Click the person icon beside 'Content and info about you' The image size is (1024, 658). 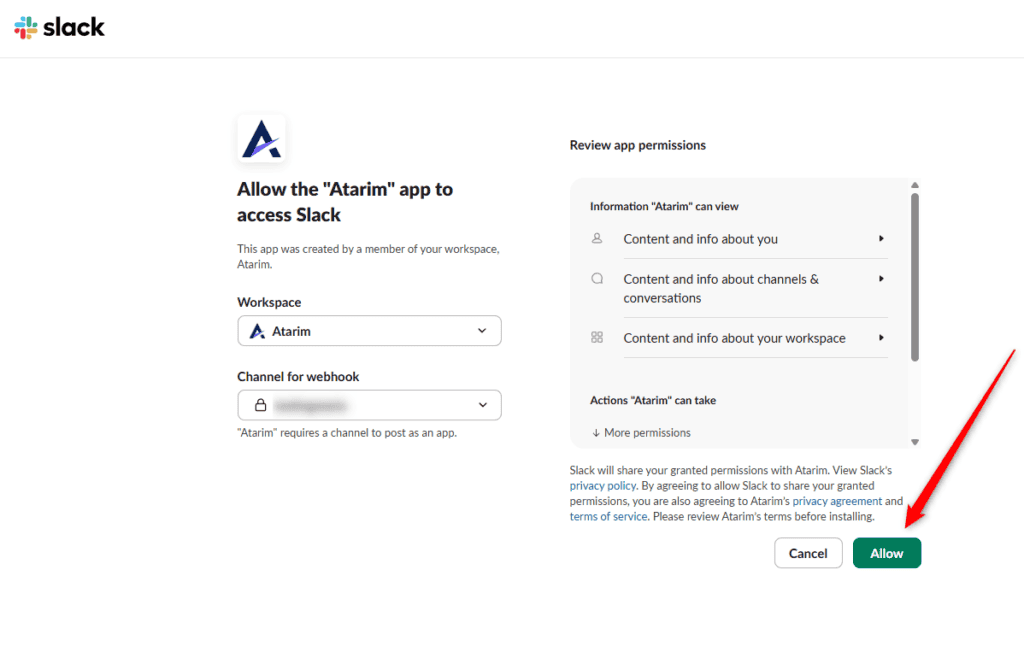597,239
